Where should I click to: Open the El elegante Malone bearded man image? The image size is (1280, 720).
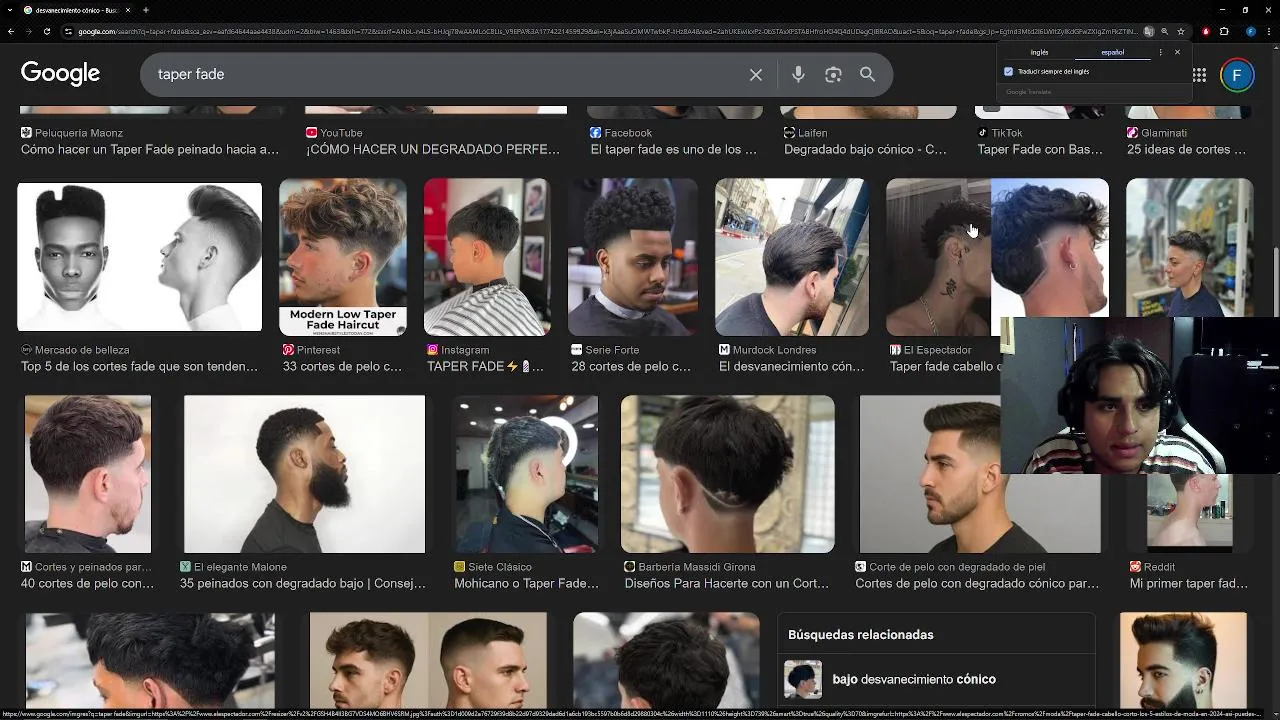coord(304,474)
